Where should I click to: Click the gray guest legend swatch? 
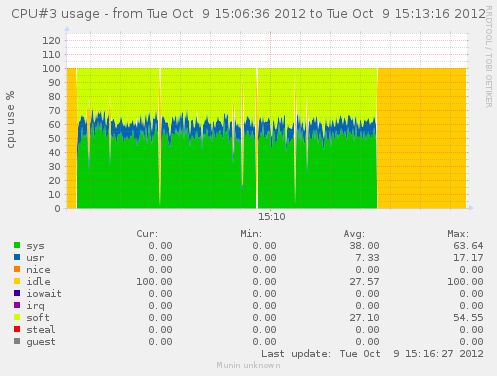point(17,341)
